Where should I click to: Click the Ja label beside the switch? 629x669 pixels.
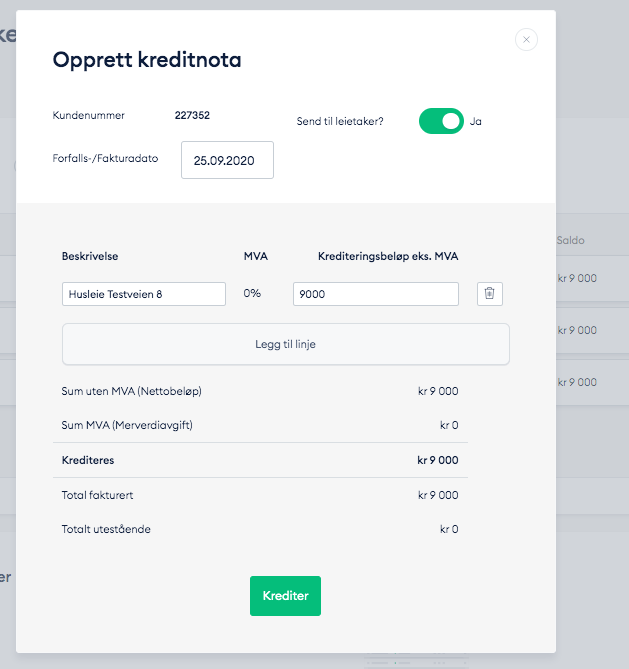[476, 121]
